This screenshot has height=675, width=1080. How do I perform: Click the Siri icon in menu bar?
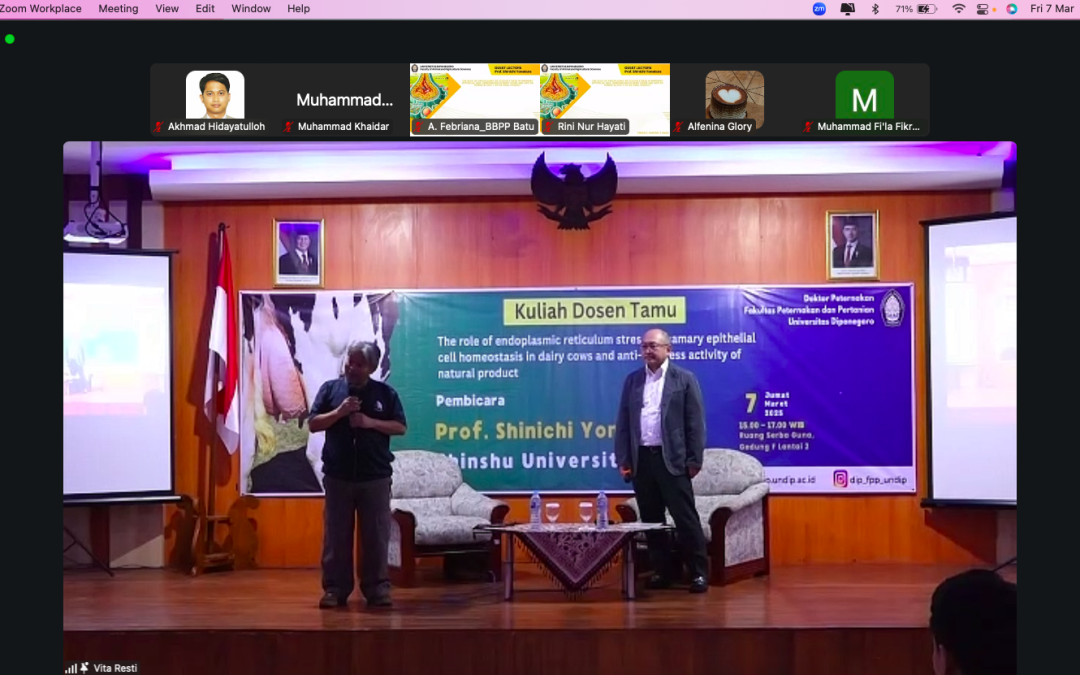(x=1012, y=9)
